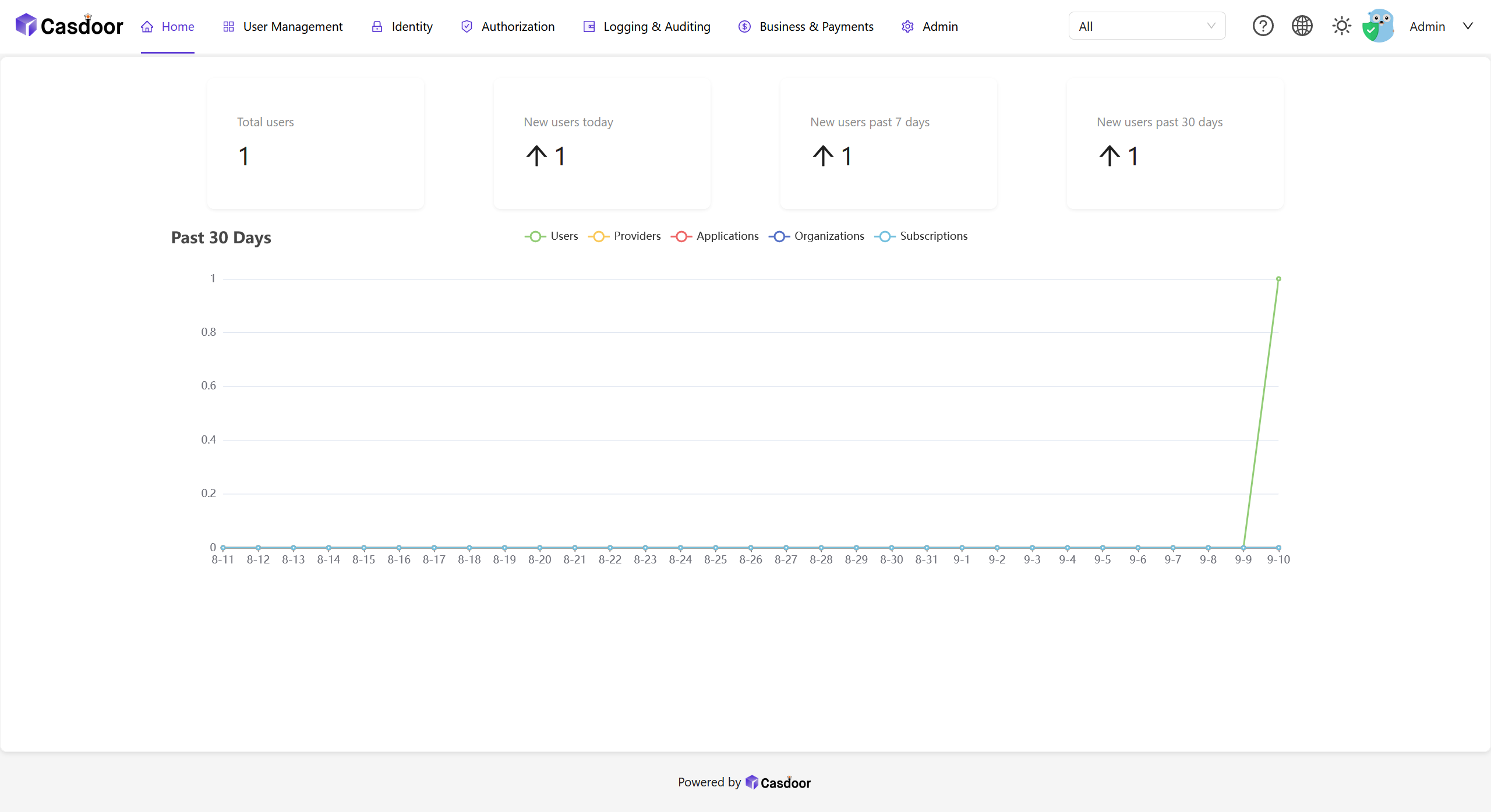Click the Business & Payments dollar icon

coord(744,27)
